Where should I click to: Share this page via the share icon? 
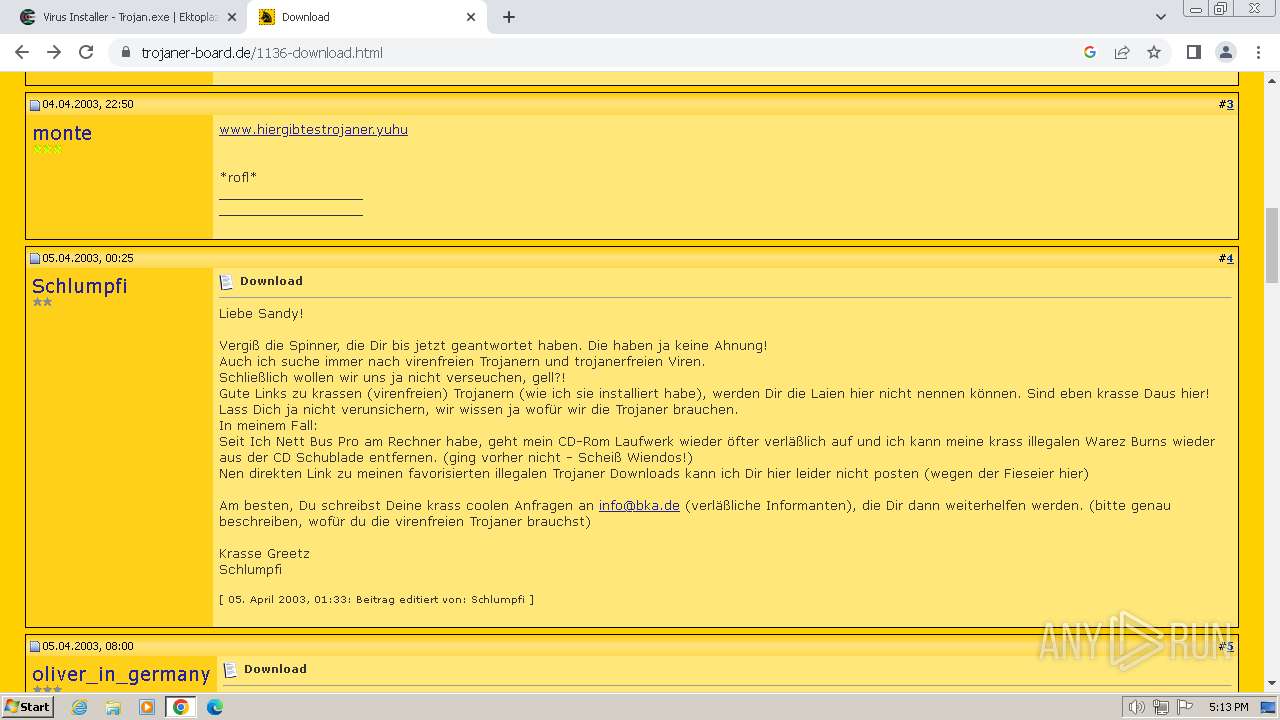point(1122,52)
